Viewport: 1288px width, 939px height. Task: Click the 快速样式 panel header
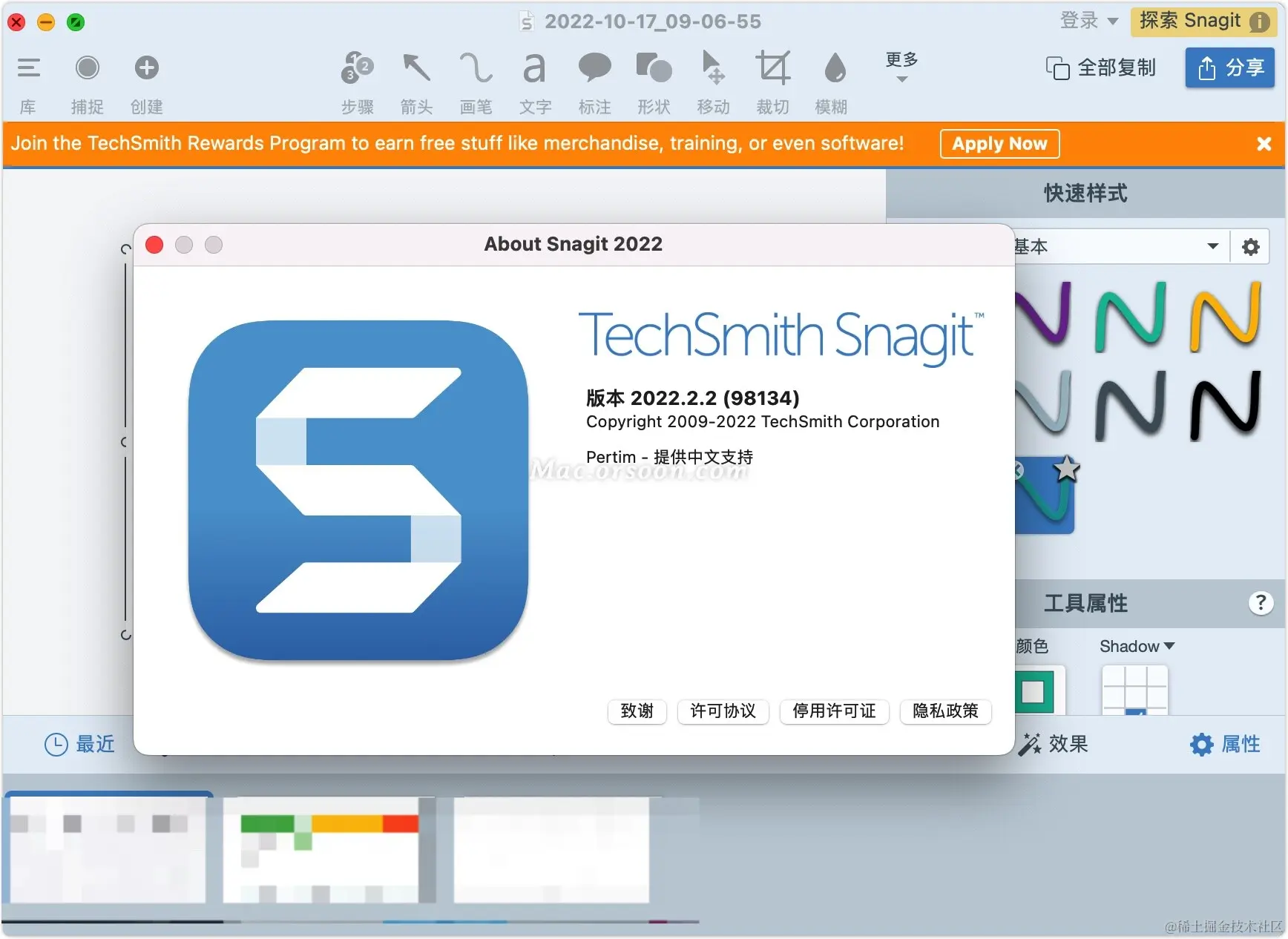(1085, 194)
